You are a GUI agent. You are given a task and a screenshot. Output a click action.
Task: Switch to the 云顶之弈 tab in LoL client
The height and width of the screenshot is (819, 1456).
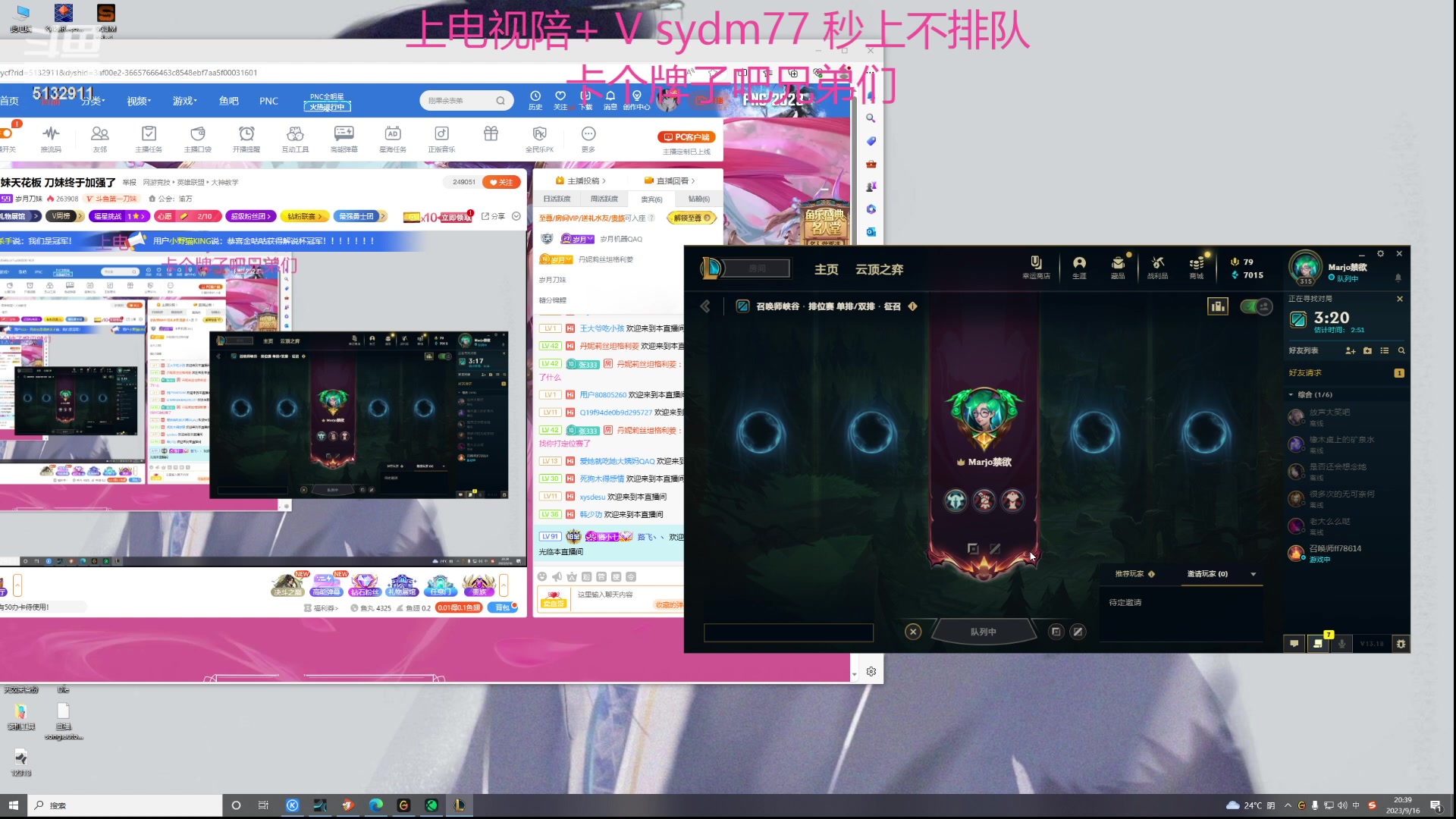tap(879, 268)
